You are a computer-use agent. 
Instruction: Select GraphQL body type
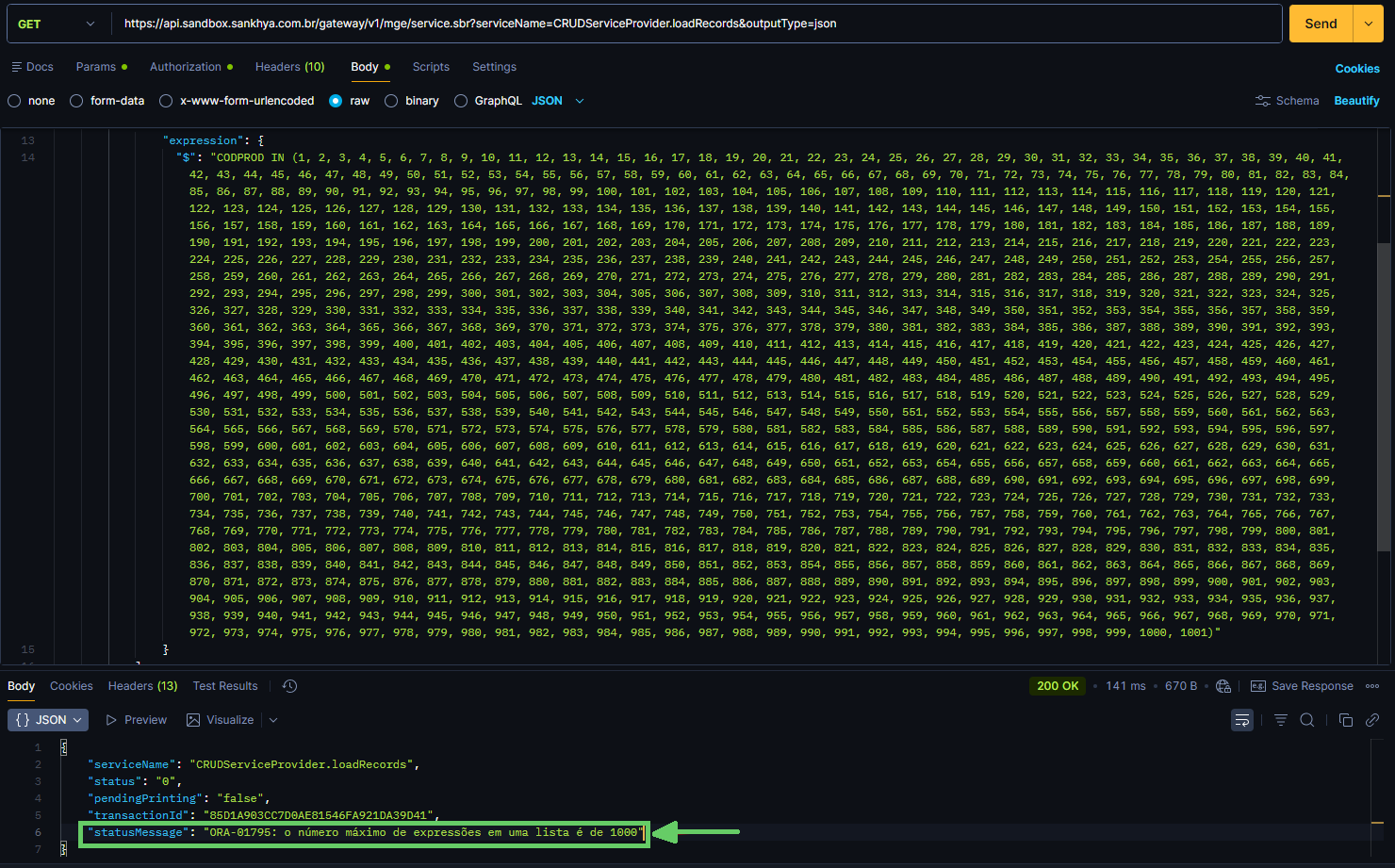488,101
